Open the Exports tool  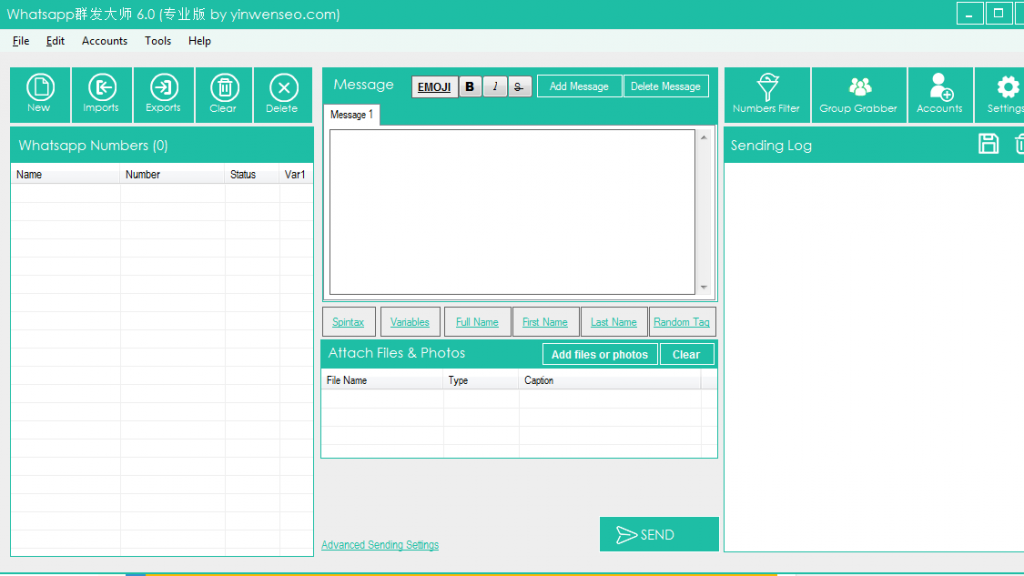pyautogui.click(x=163, y=95)
